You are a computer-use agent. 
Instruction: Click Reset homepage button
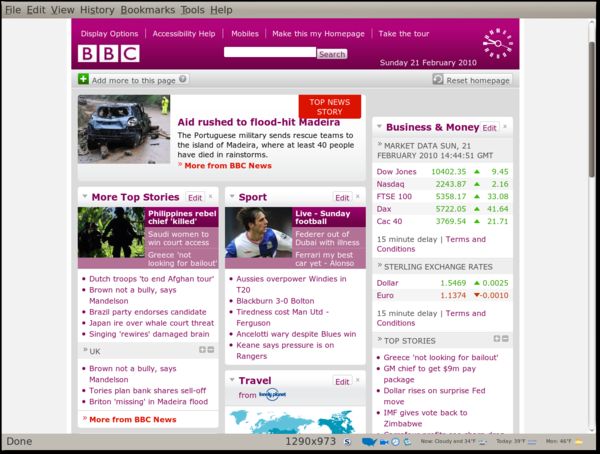[x=472, y=80]
